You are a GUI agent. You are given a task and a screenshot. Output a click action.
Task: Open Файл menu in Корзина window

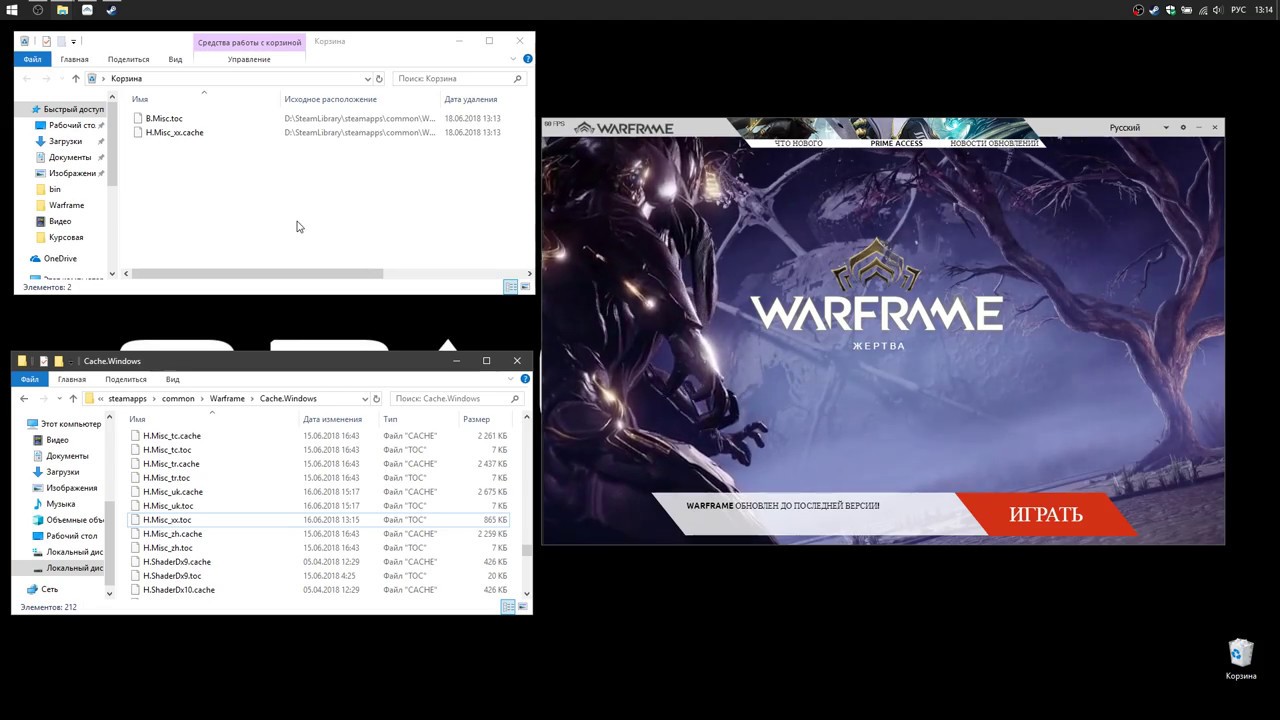click(33, 59)
